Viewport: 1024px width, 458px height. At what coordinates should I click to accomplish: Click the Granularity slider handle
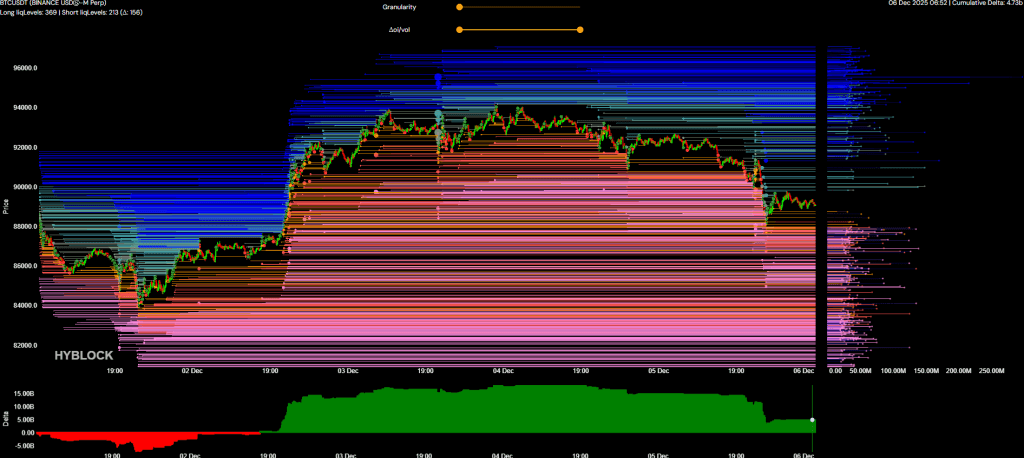point(459,7)
